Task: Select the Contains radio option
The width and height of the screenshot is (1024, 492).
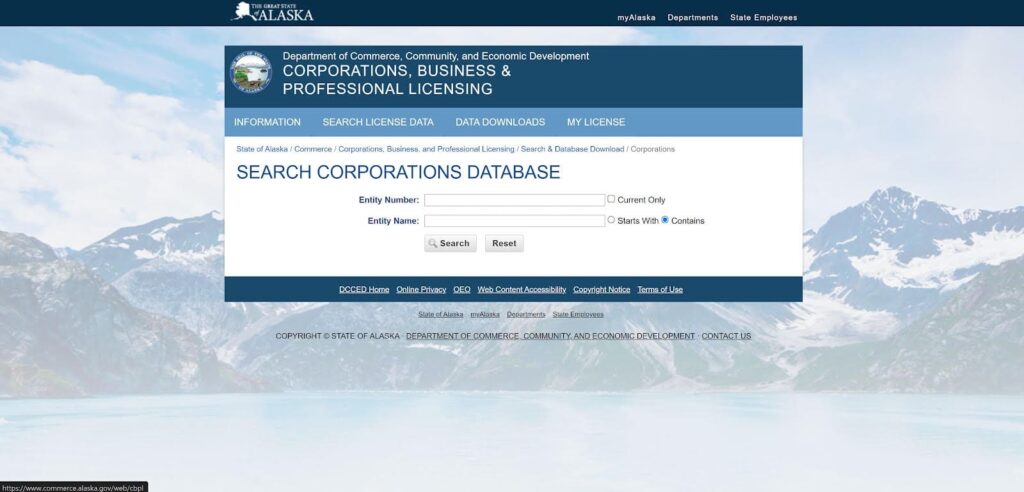Action: pos(665,220)
